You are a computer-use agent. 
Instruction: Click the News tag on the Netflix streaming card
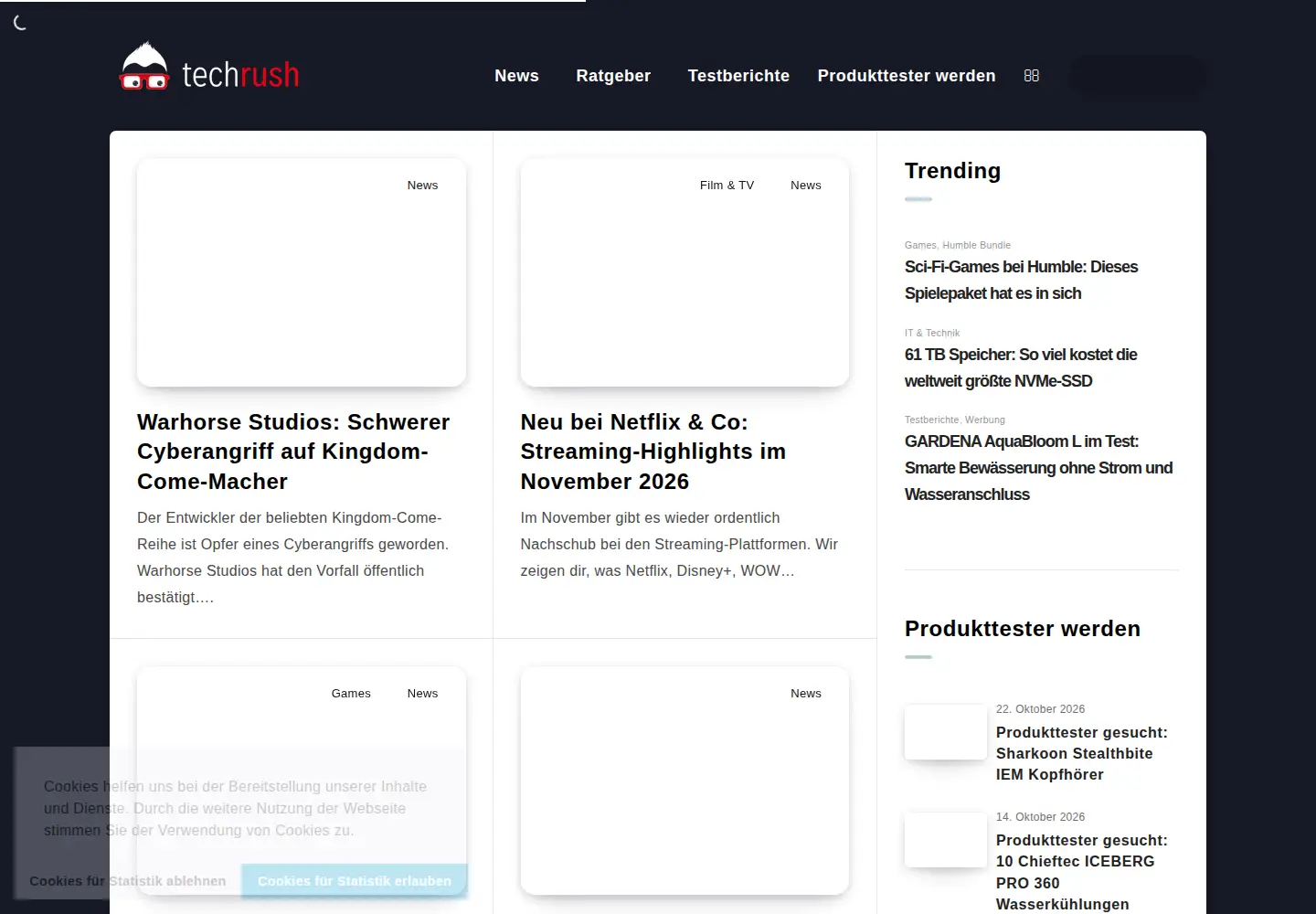point(806,186)
